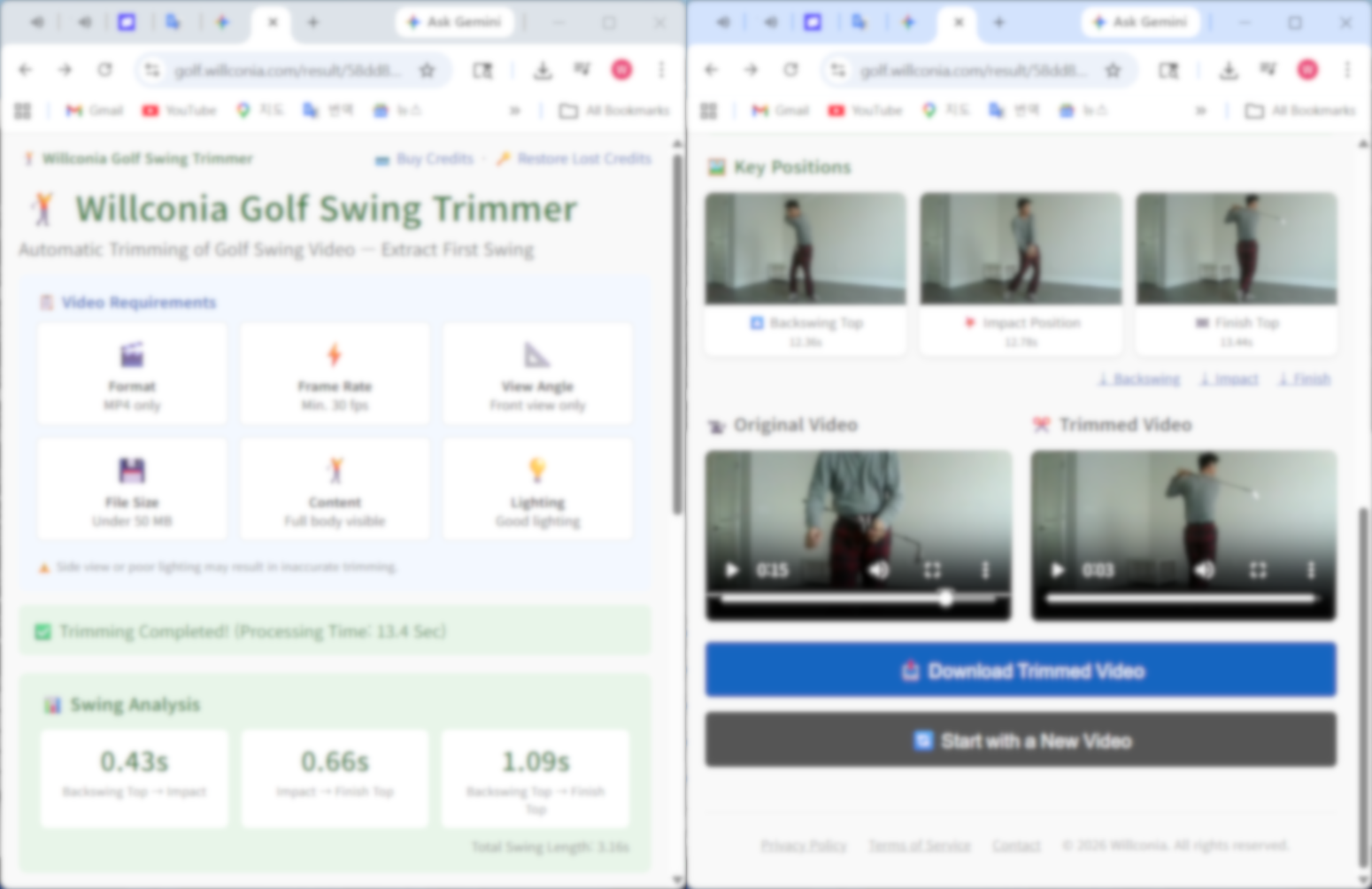Image resolution: width=1372 pixels, height=889 pixels.
Task: Open apps grid in left window bookmarks bar
Action: pyautogui.click(x=23, y=111)
